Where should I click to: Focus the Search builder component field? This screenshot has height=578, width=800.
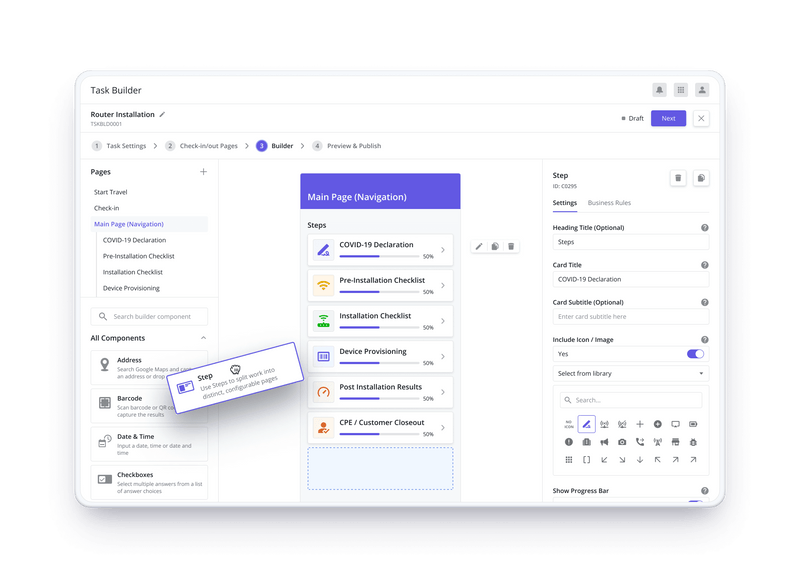pyautogui.click(x=149, y=316)
